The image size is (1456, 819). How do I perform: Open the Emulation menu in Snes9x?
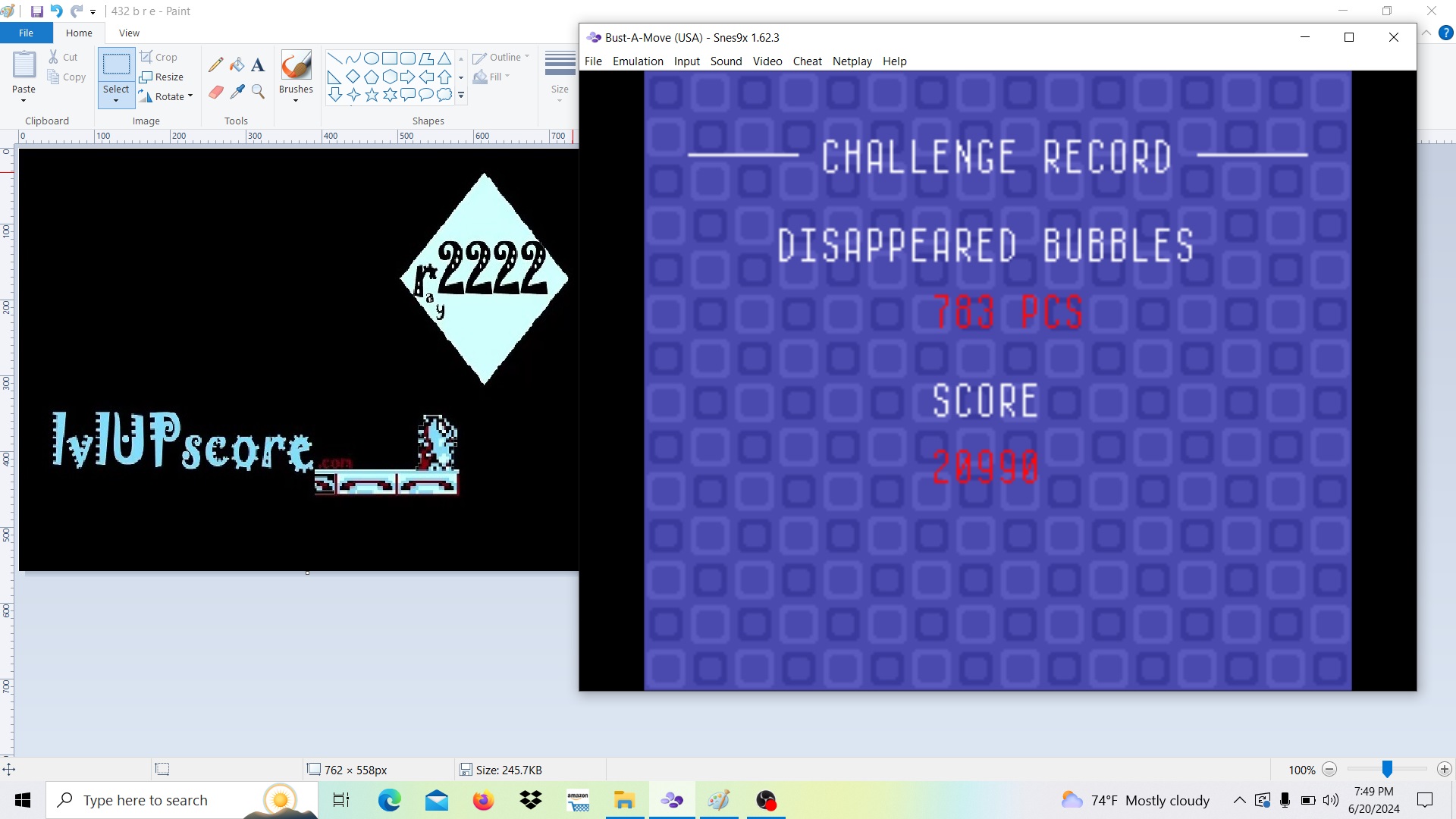(x=638, y=61)
